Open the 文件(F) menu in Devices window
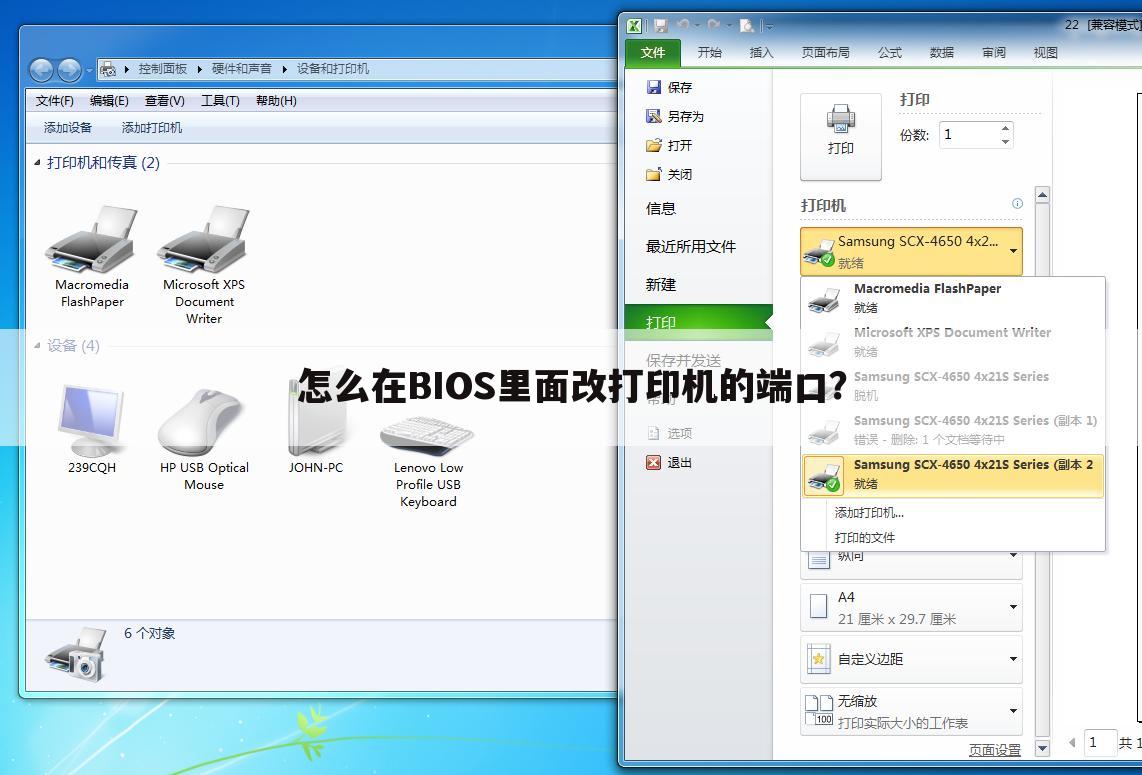The height and width of the screenshot is (775, 1142). pyautogui.click(x=55, y=101)
